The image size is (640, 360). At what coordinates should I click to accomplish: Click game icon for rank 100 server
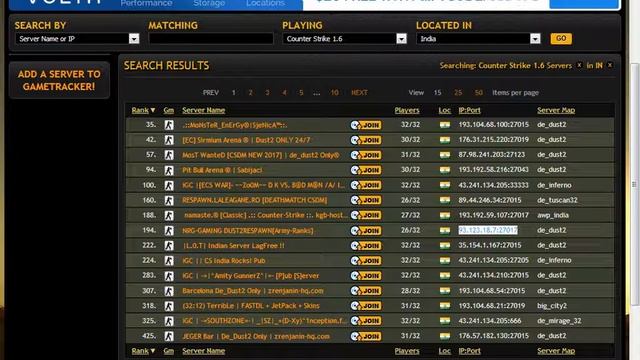pos(169,185)
